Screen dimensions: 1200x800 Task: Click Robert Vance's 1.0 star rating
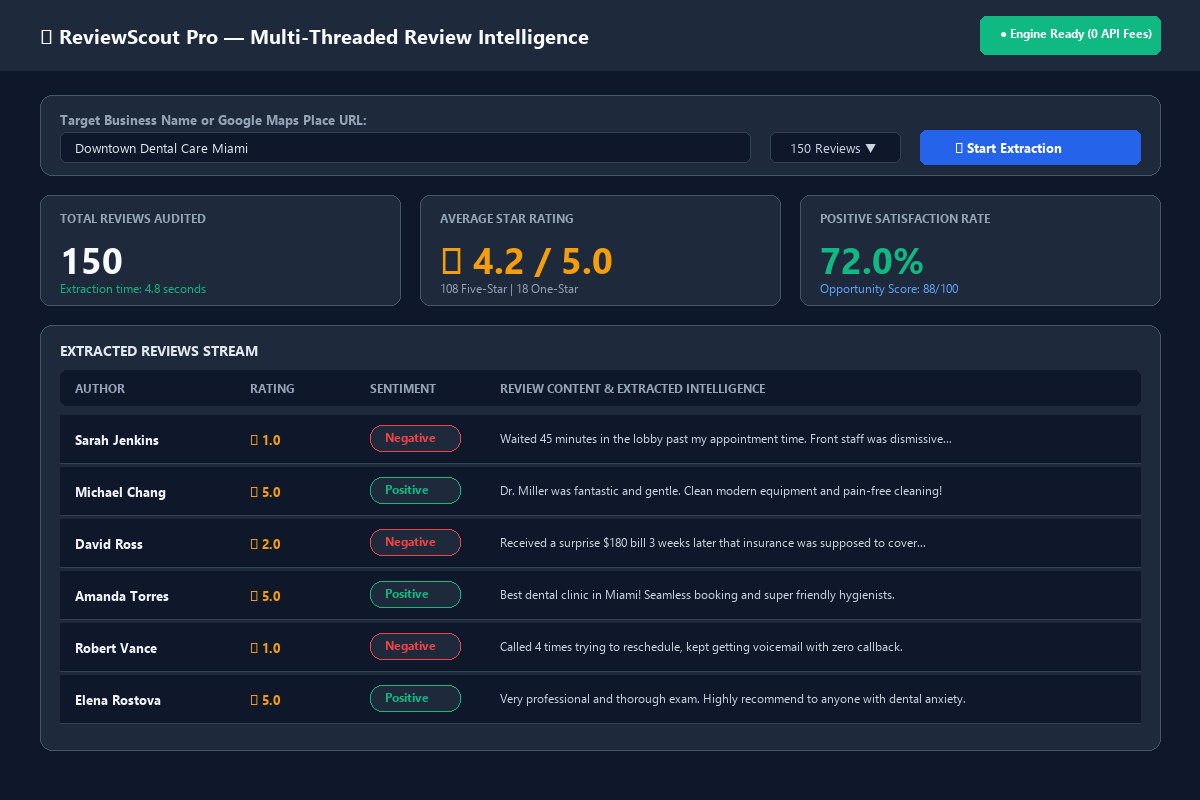(x=265, y=648)
